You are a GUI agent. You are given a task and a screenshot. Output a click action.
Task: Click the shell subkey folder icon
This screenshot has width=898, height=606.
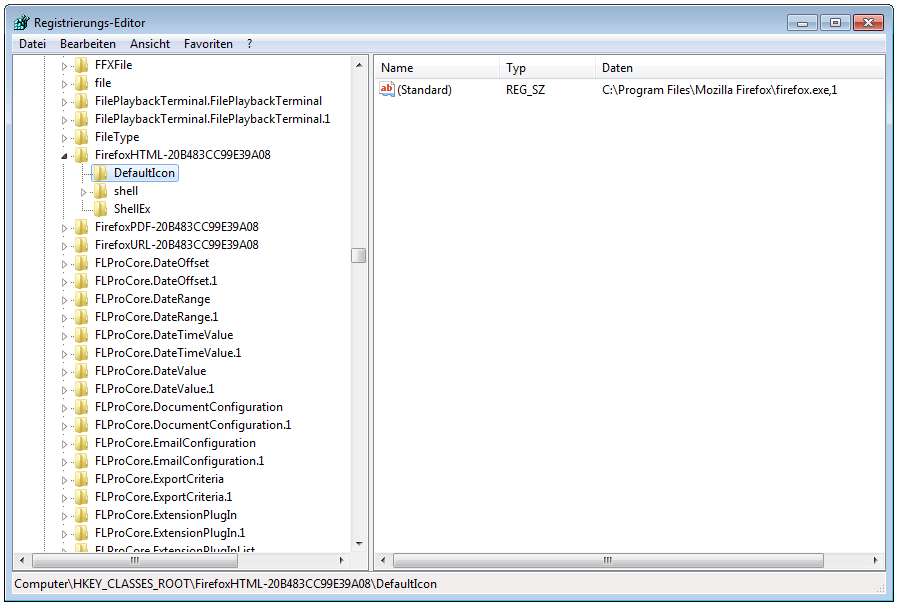(100, 191)
